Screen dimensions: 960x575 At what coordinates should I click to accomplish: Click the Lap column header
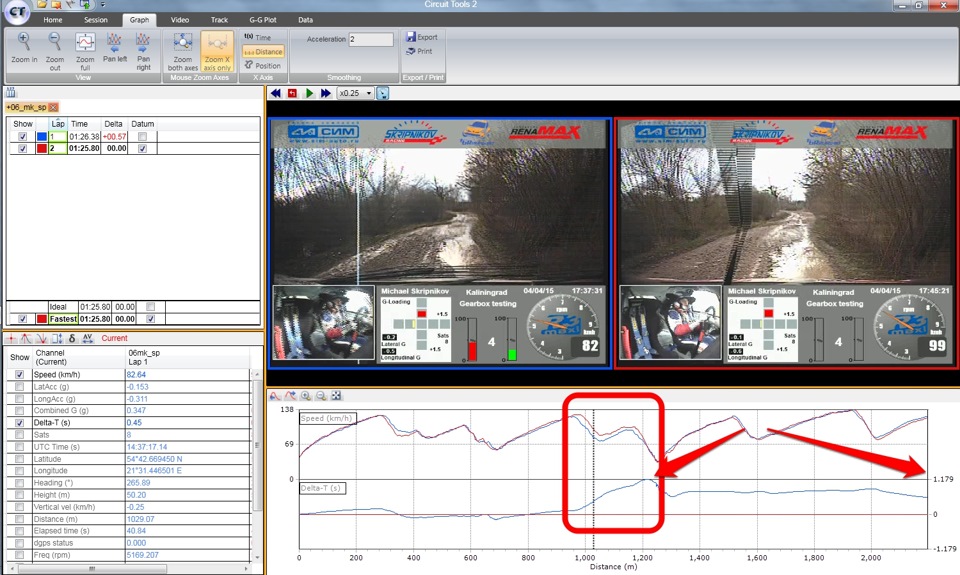[58, 124]
